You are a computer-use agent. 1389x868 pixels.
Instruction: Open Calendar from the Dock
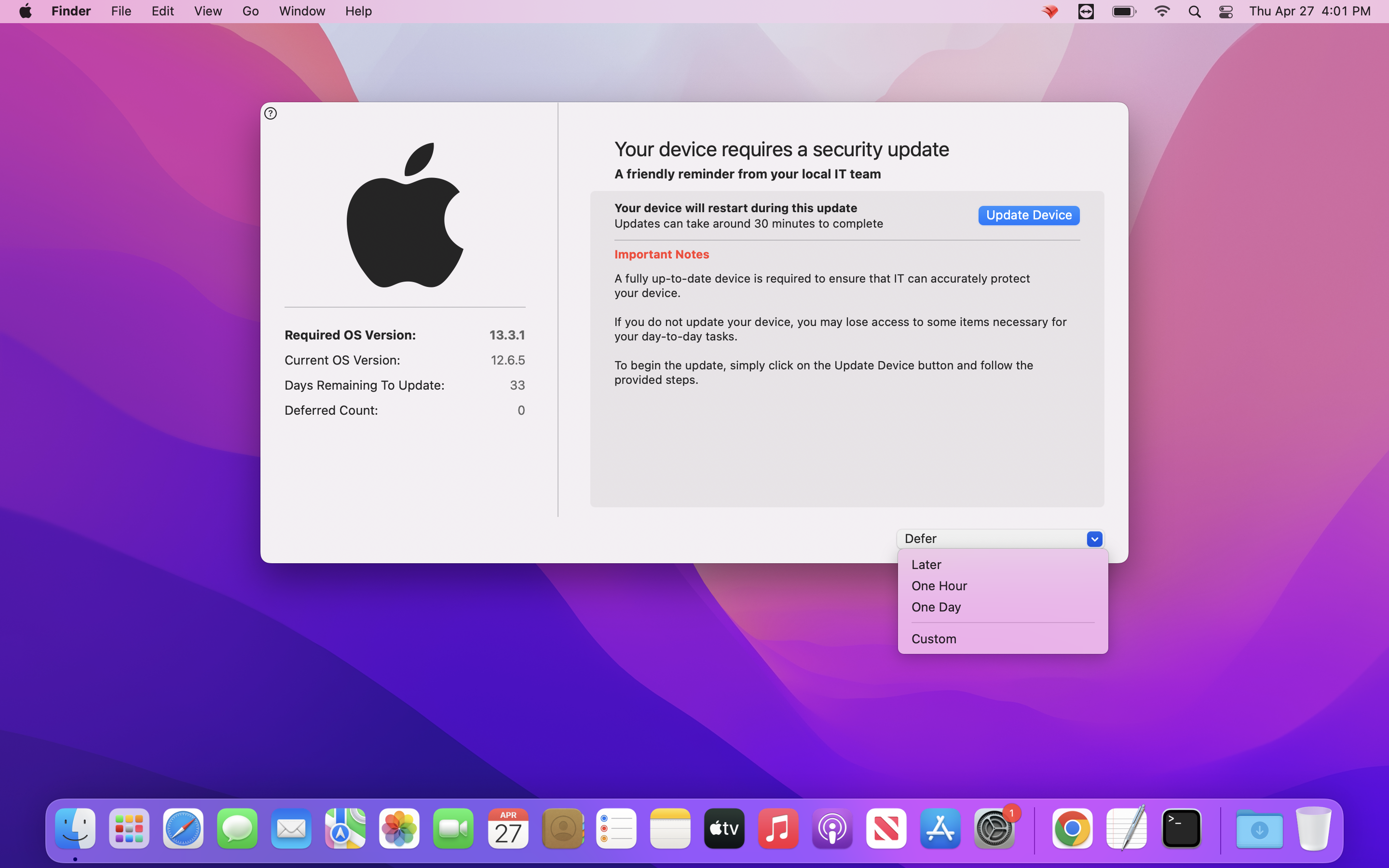click(x=508, y=828)
